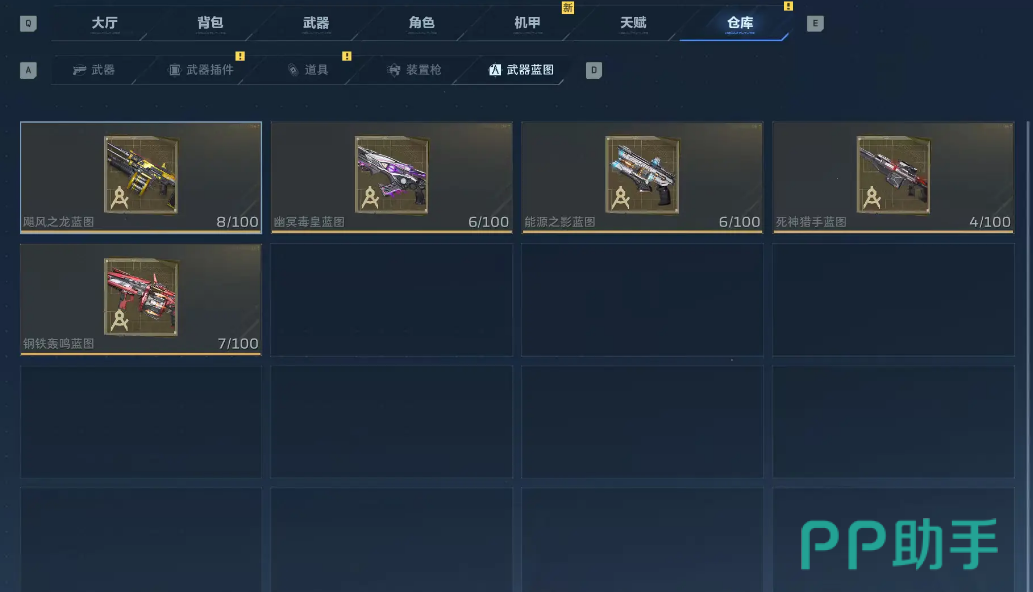The image size is (1033, 592).
Task: Select the 死神猎手蓝图 sniper icon
Action: click(x=893, y=175)
